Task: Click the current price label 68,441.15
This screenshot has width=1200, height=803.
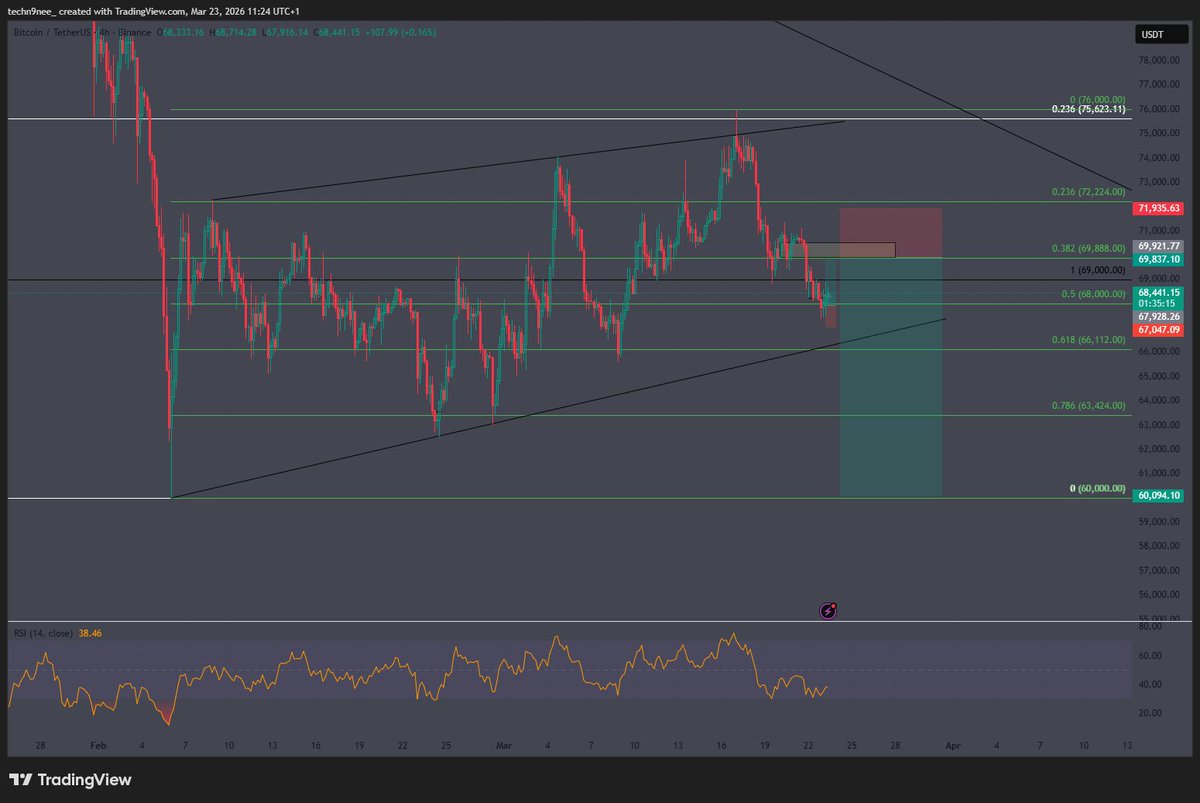Action: pos(1159,292)
